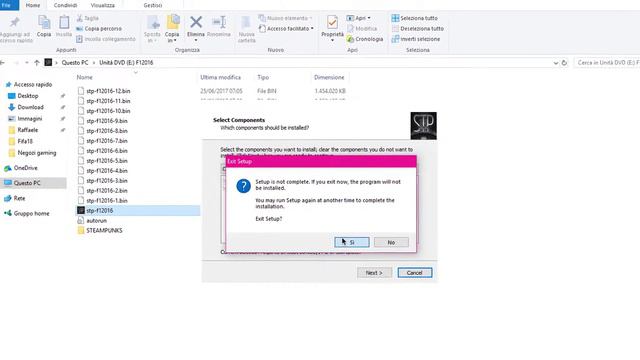This screenshot has height=360, width=640.
Task: Sort by the Ultima modifica column header
Action: point(220,77)
